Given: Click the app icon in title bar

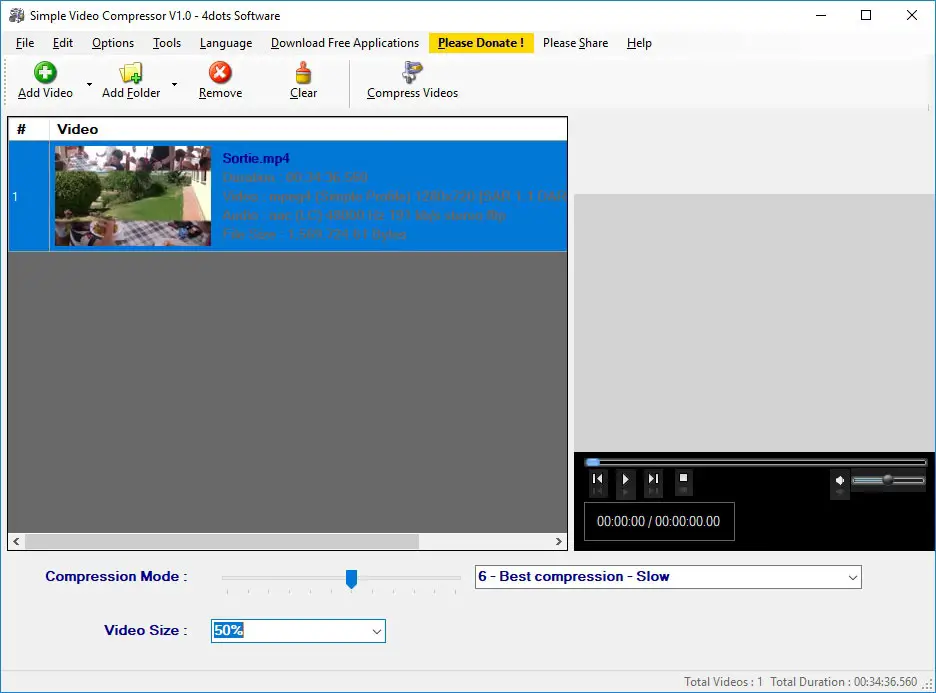Looking at the screenshot, I should point(17,16).
